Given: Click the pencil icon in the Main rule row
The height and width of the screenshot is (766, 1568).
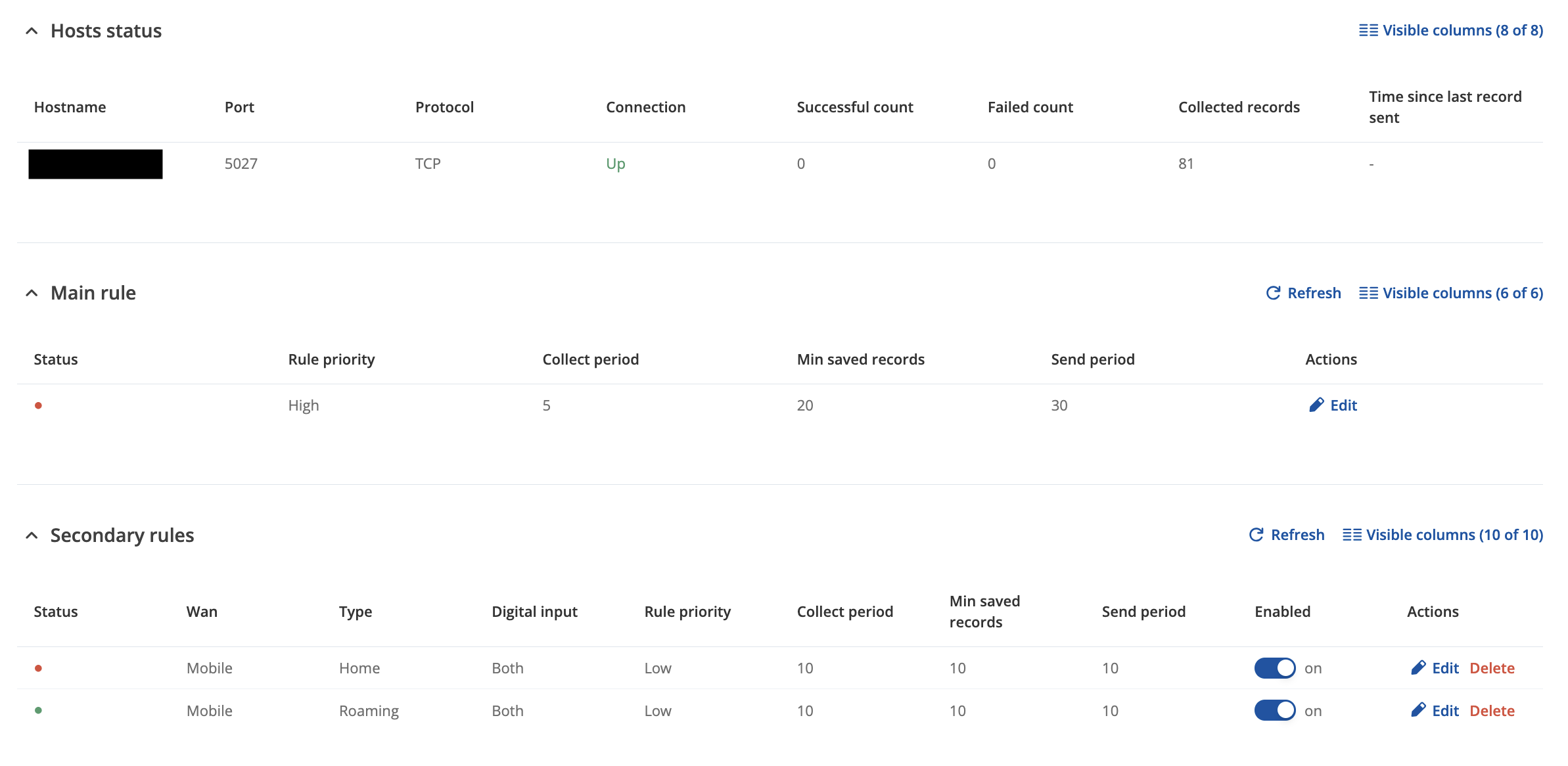Looking at the screenshot, I should 1316,405.
